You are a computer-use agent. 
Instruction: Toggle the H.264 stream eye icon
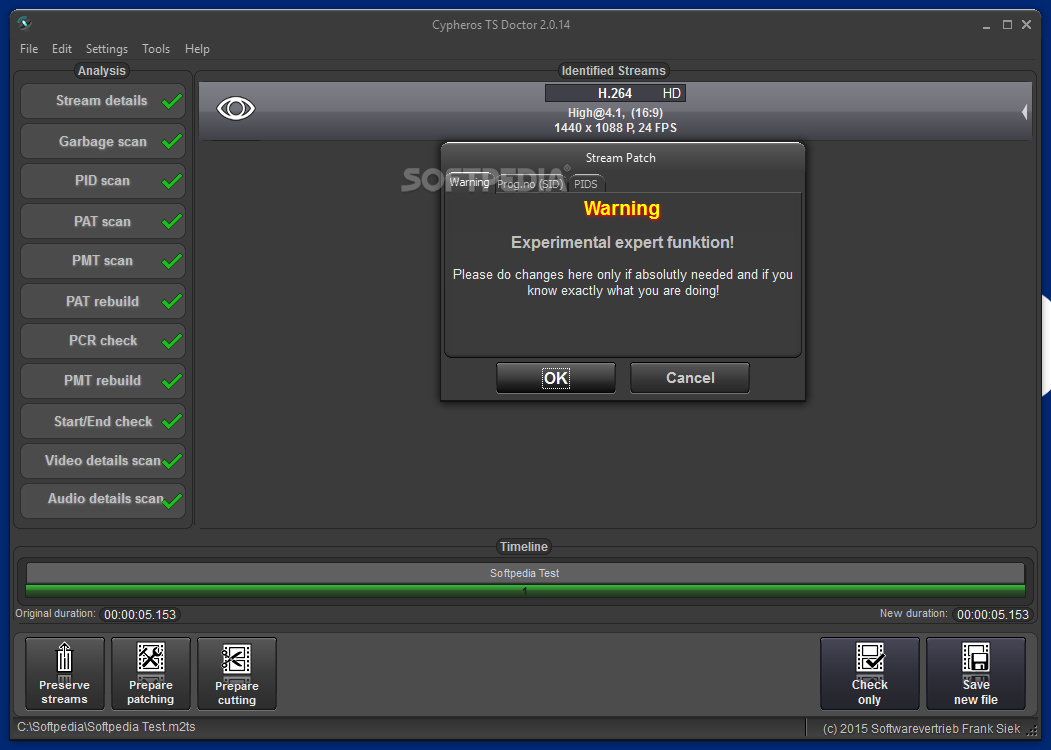(236, 109)
